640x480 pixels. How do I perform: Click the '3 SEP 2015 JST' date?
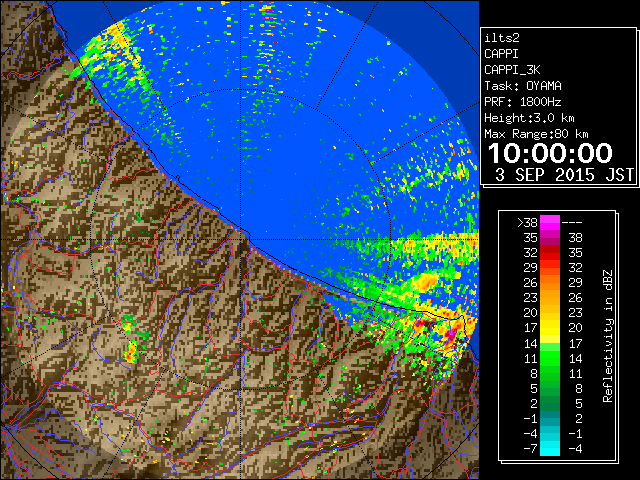click(564, 175)
